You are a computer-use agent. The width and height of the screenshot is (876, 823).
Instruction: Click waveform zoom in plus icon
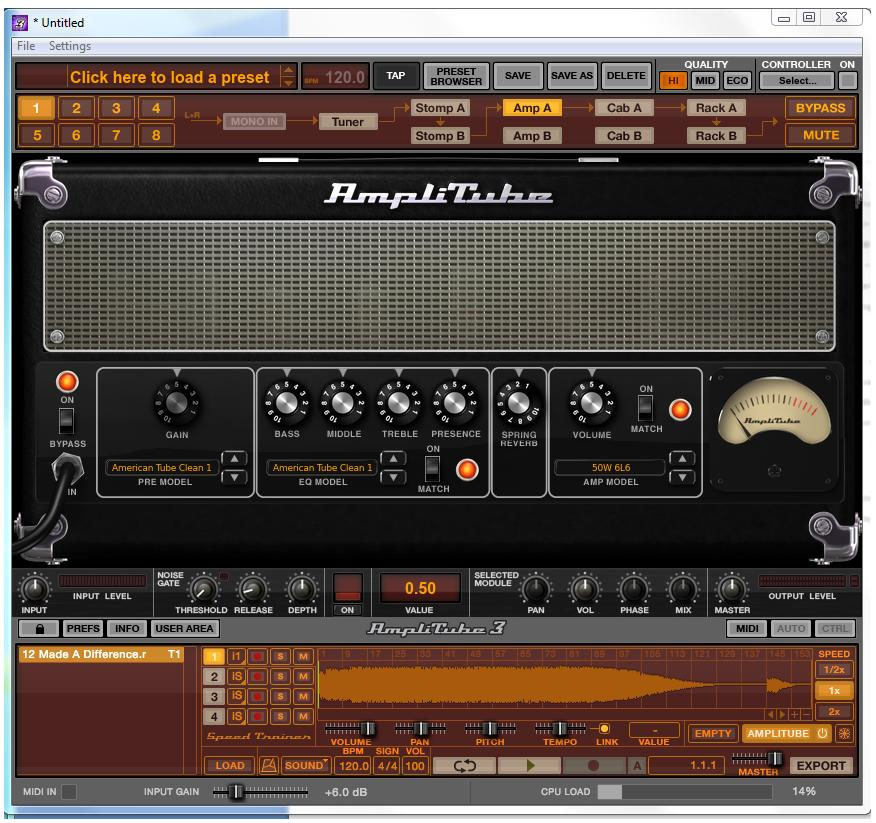794,714
